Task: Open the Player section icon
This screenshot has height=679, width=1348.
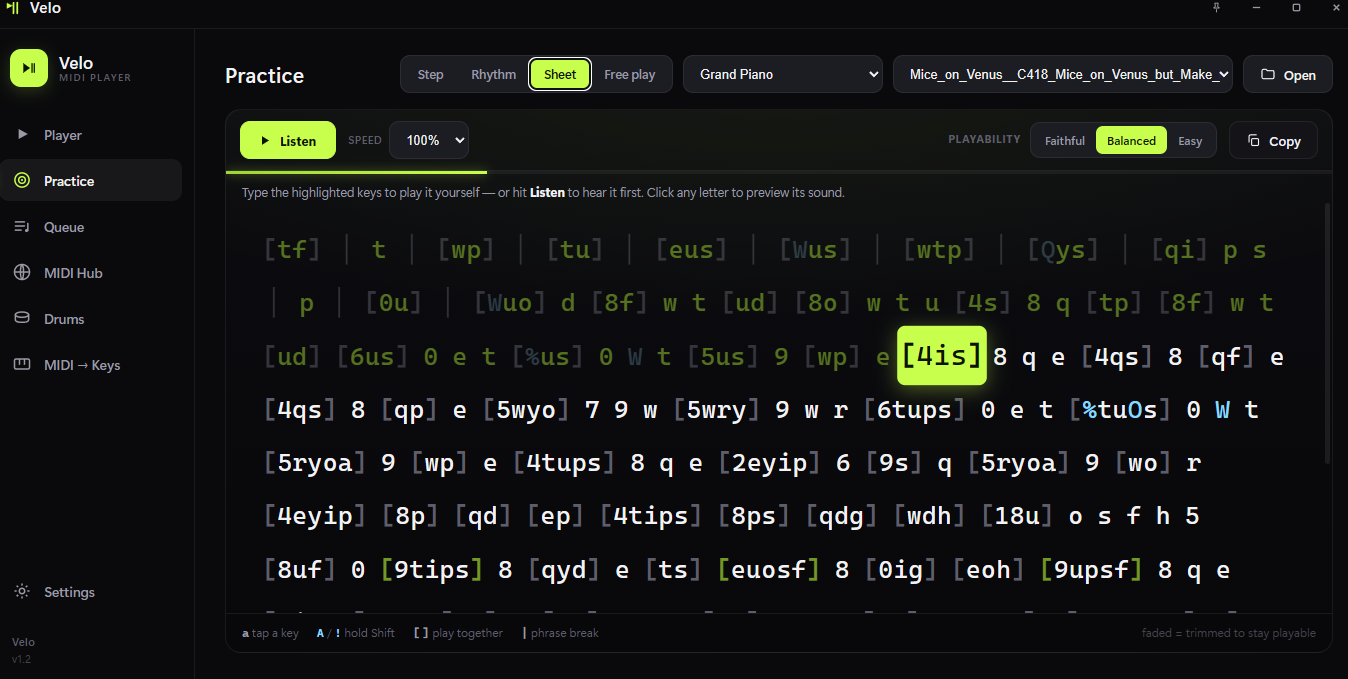Action: pos(22,135)
